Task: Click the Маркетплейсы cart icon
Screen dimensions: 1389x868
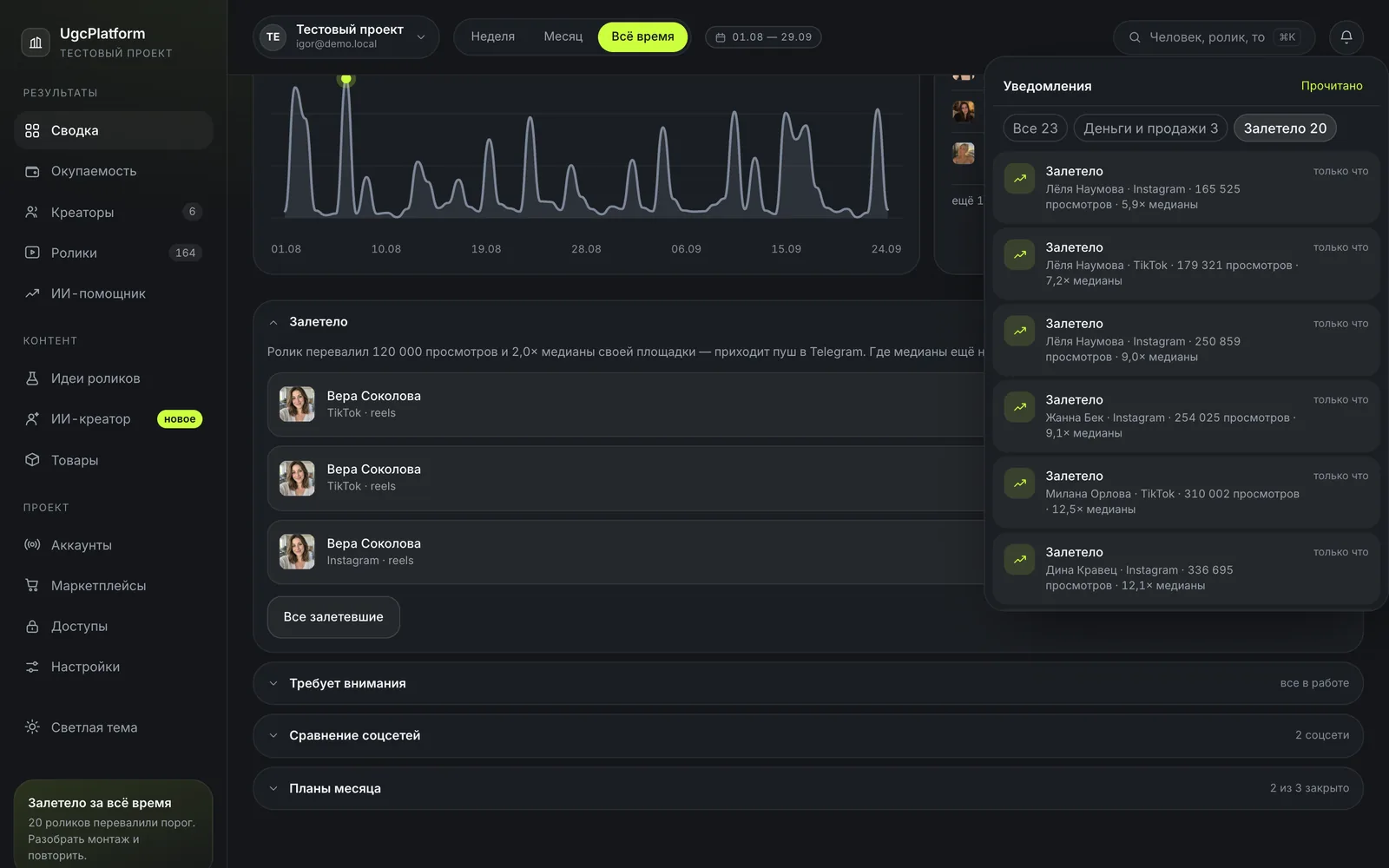Action: click(x=32, y=586)
